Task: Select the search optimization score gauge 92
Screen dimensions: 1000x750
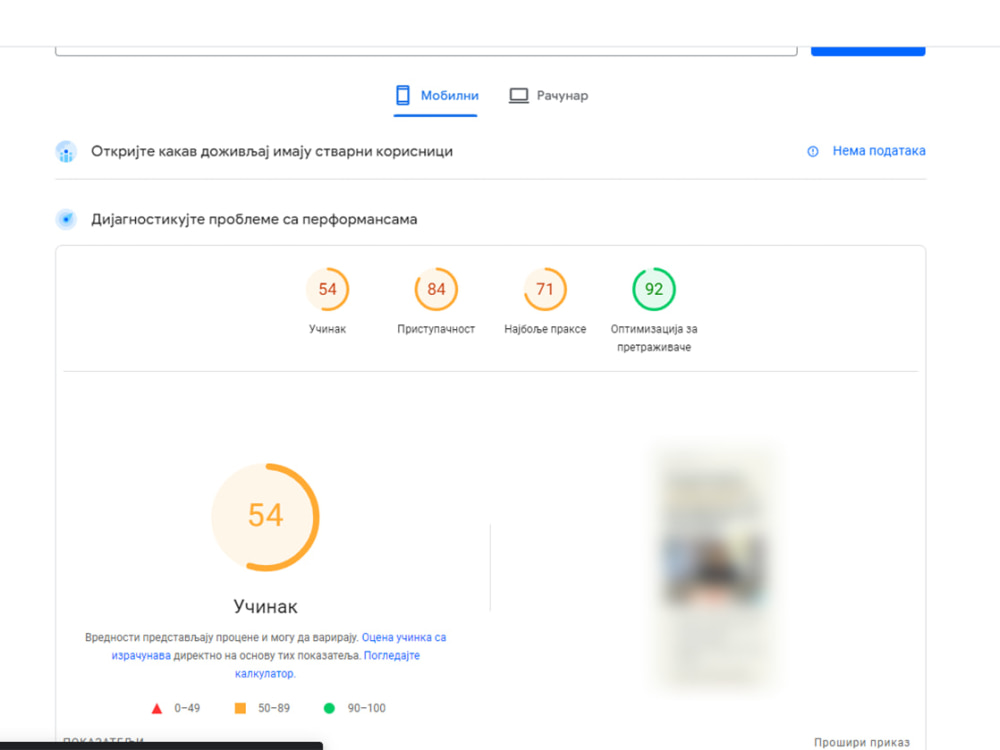Action: click(654, 289)
